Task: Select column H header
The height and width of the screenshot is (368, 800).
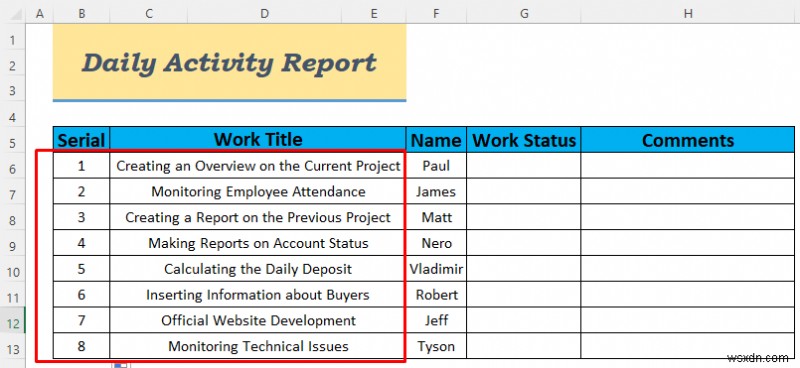Action: [688, 14]
